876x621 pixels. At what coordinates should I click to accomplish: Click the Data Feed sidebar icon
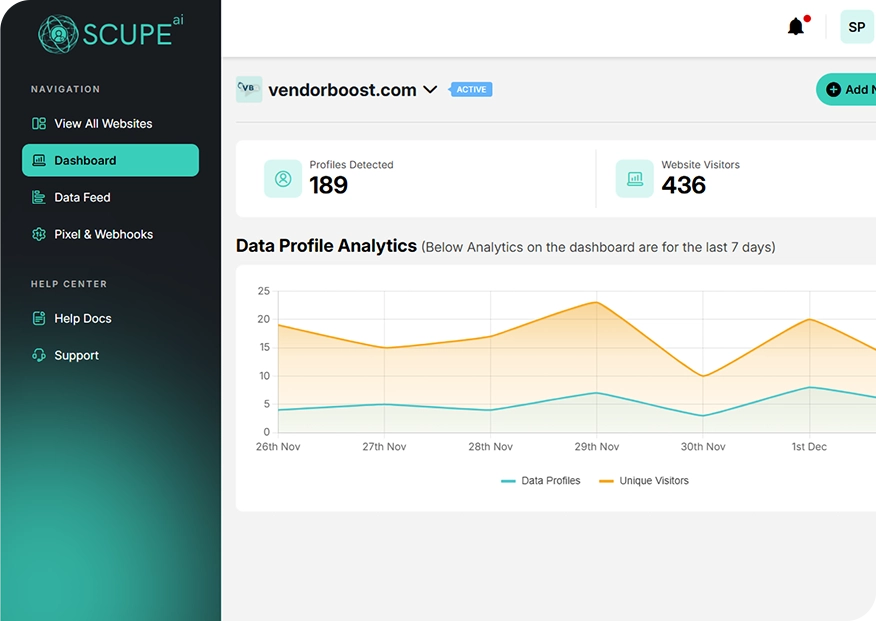point(39,198)
